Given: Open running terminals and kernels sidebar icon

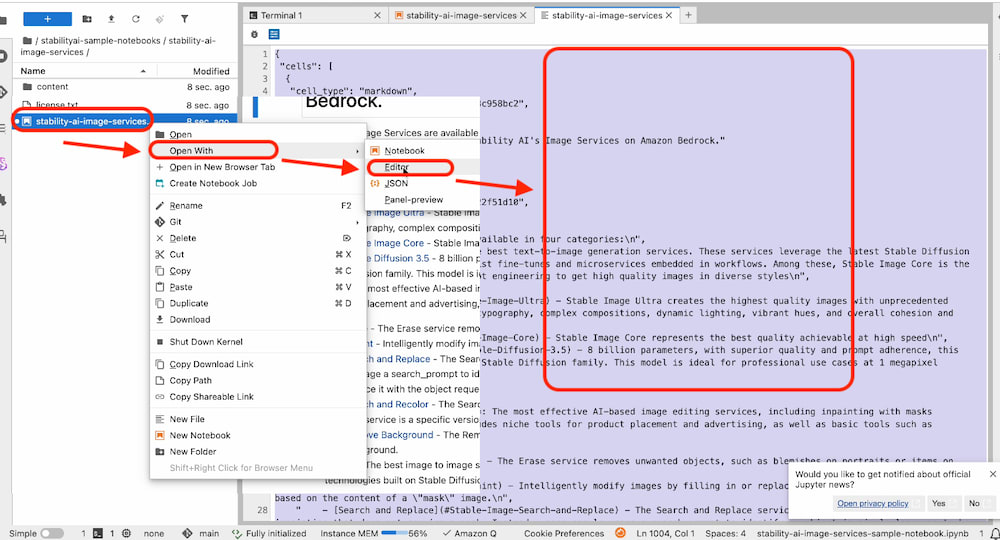Looking at the screenshot, I should point(3,56).
